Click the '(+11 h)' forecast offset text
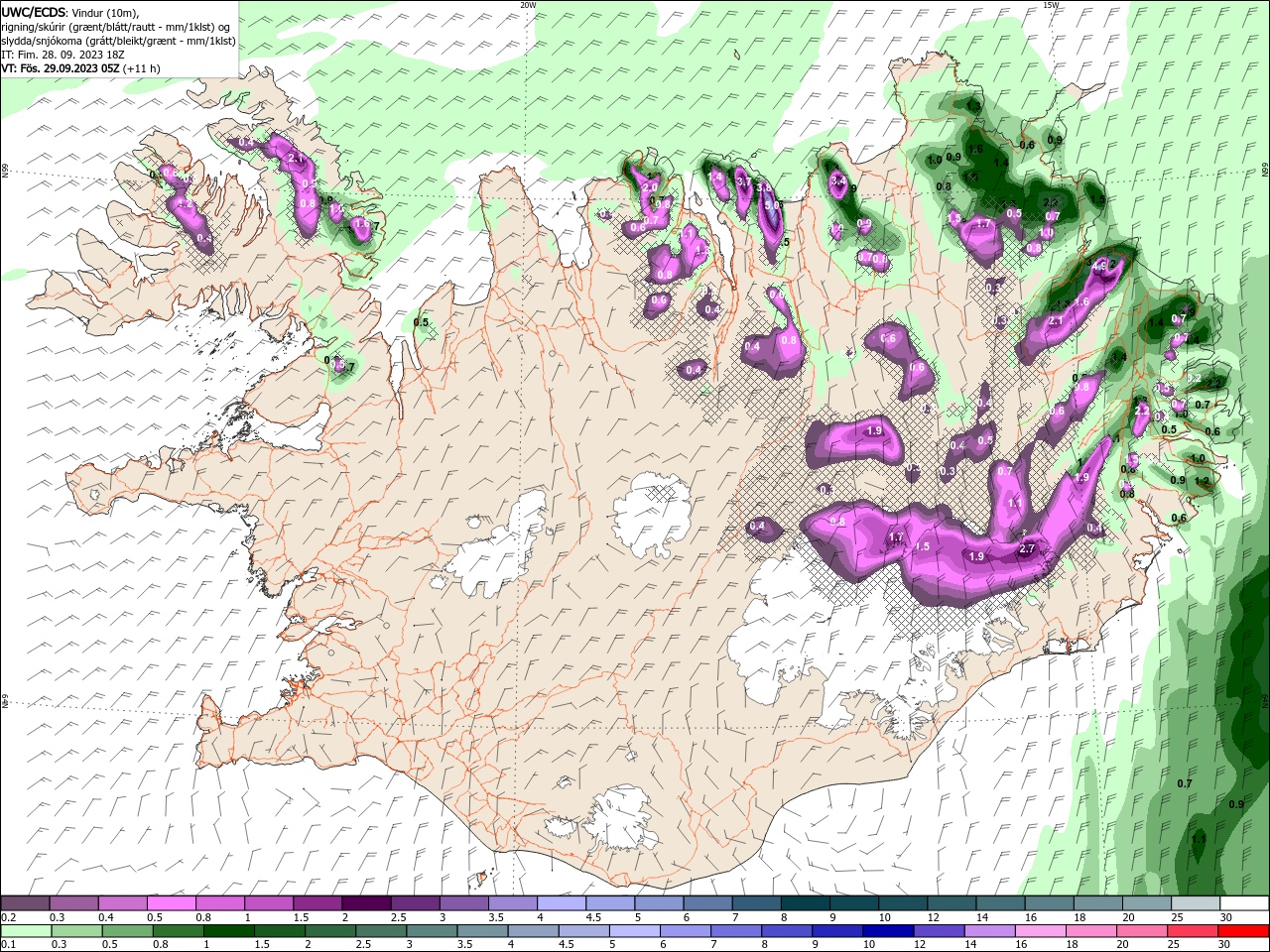Image resolution: width=1270 pixels, height=952 pixels. (143, 68)
